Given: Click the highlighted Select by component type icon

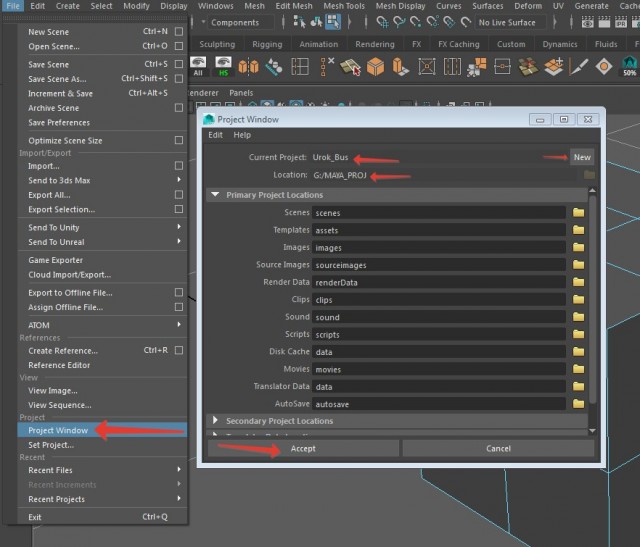Looking at the screenshot, I should (333, 22).
